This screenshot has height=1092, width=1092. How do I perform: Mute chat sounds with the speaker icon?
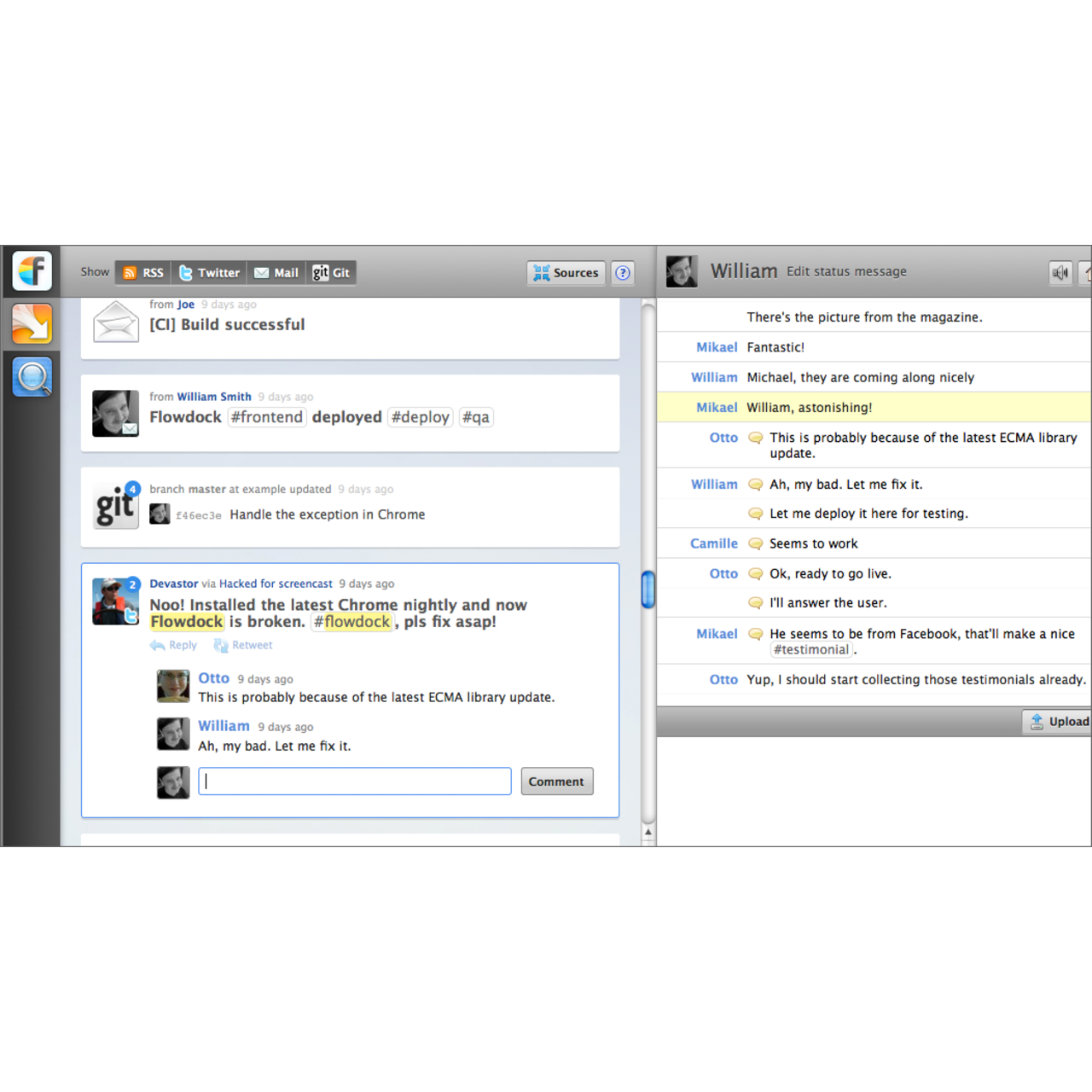(x=1060, y=271)
